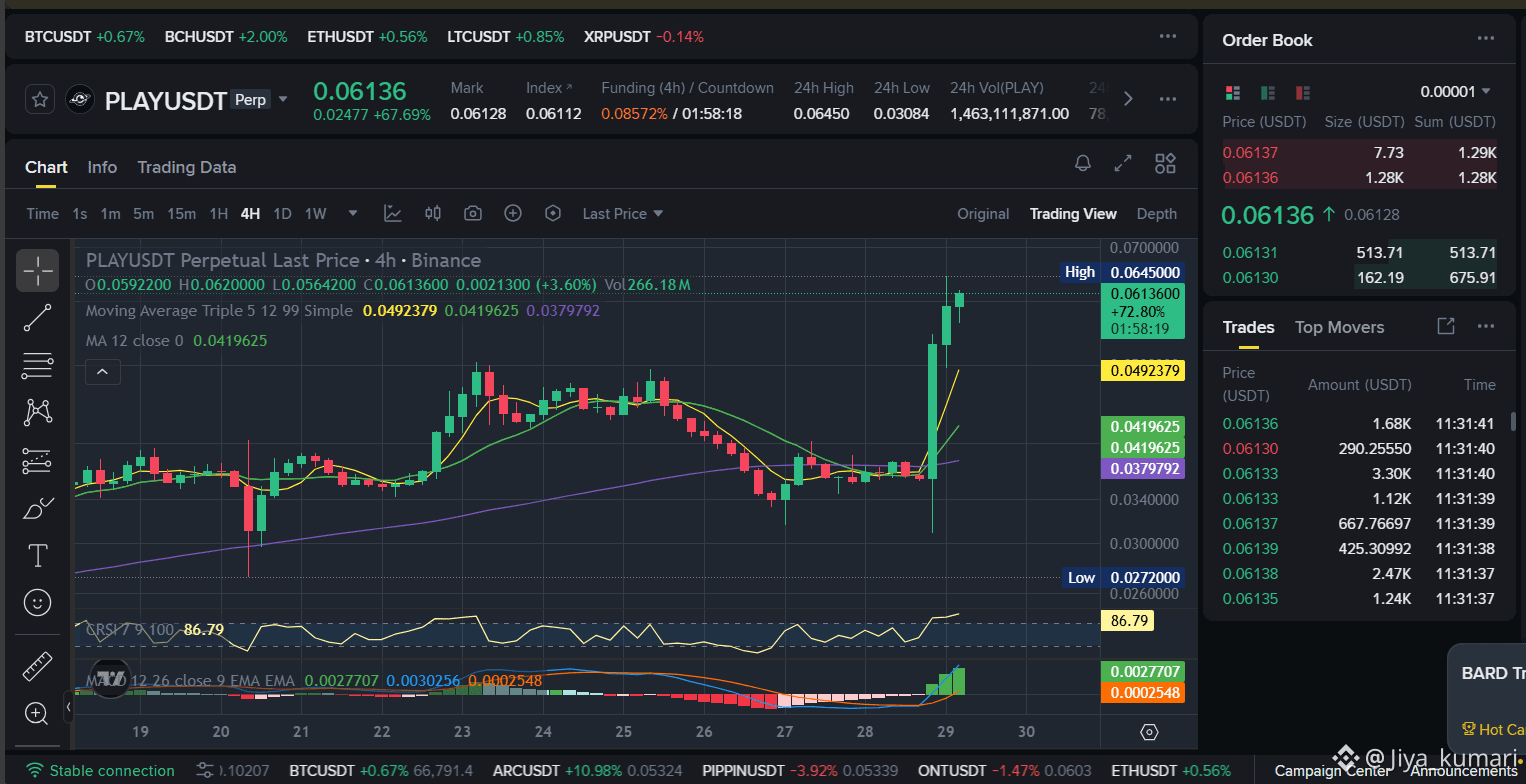Collapse the chart indicator legend

pos(103,373)
